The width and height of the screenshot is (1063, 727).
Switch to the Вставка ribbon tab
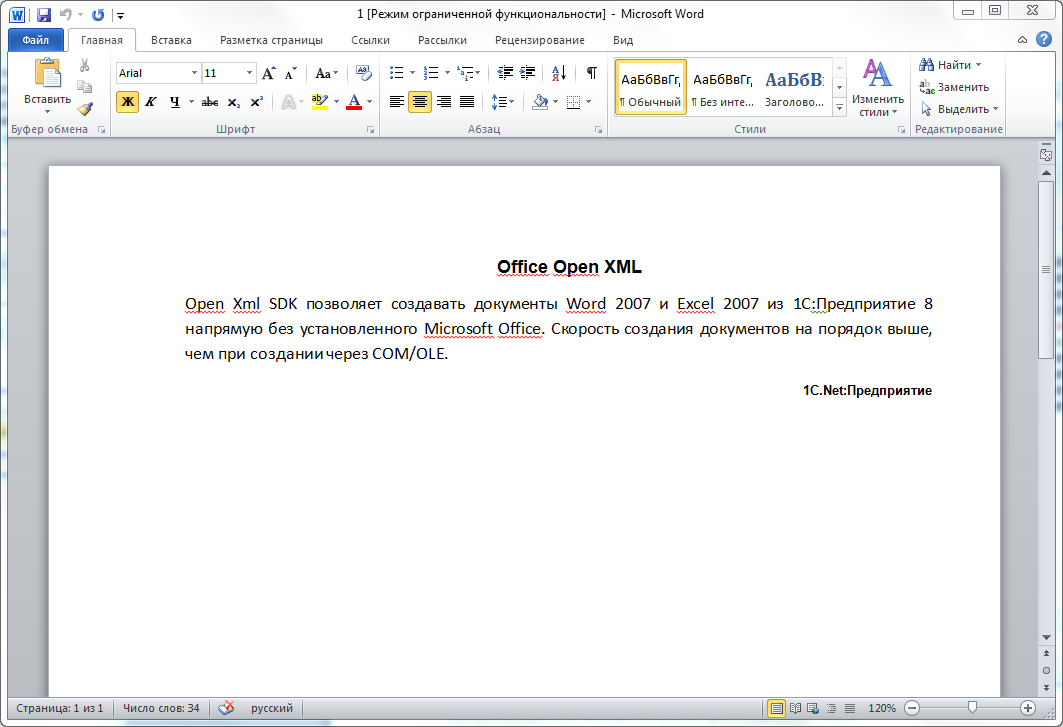point(171,40)
